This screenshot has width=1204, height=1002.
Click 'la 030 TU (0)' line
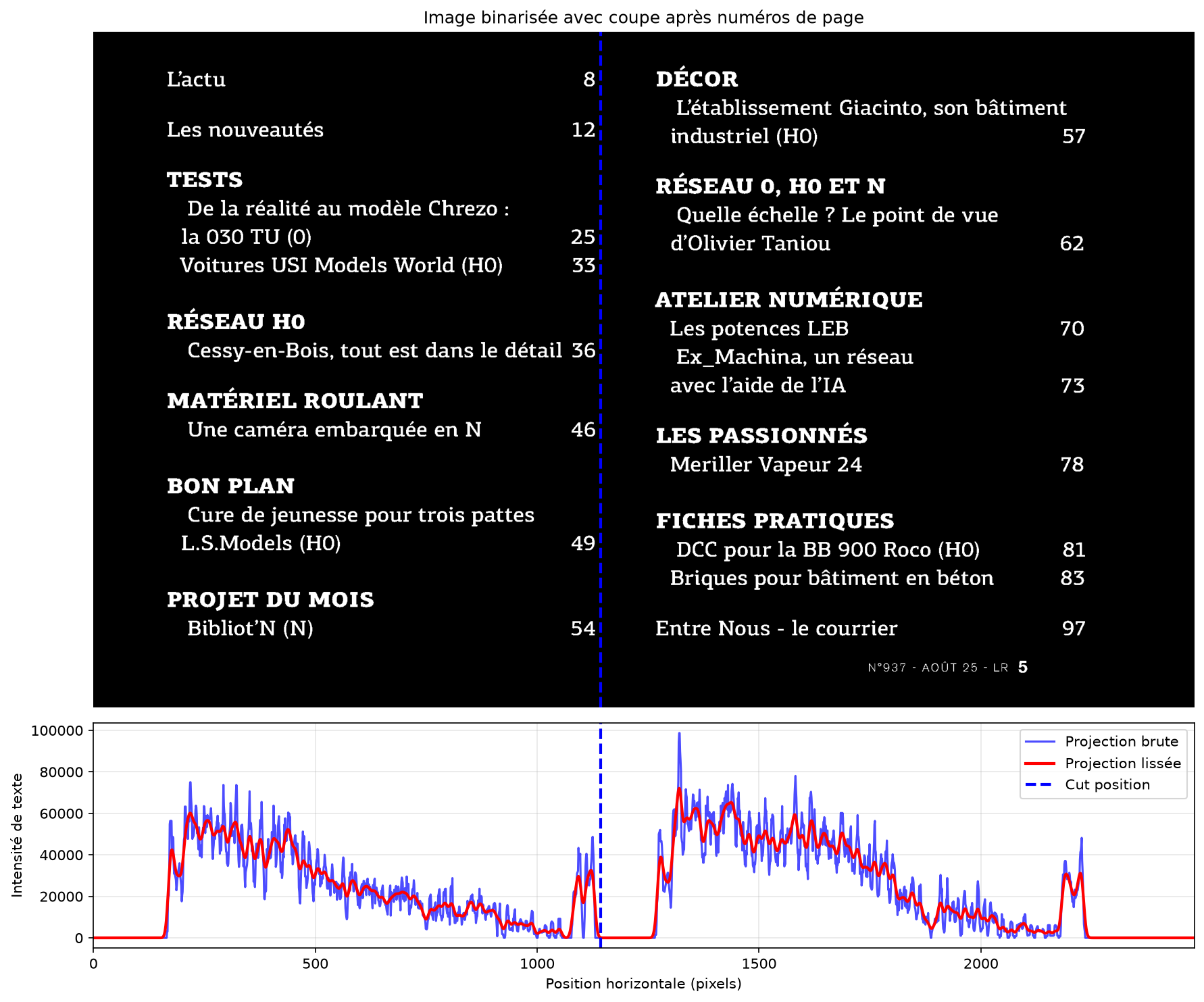tap(246, 237)
